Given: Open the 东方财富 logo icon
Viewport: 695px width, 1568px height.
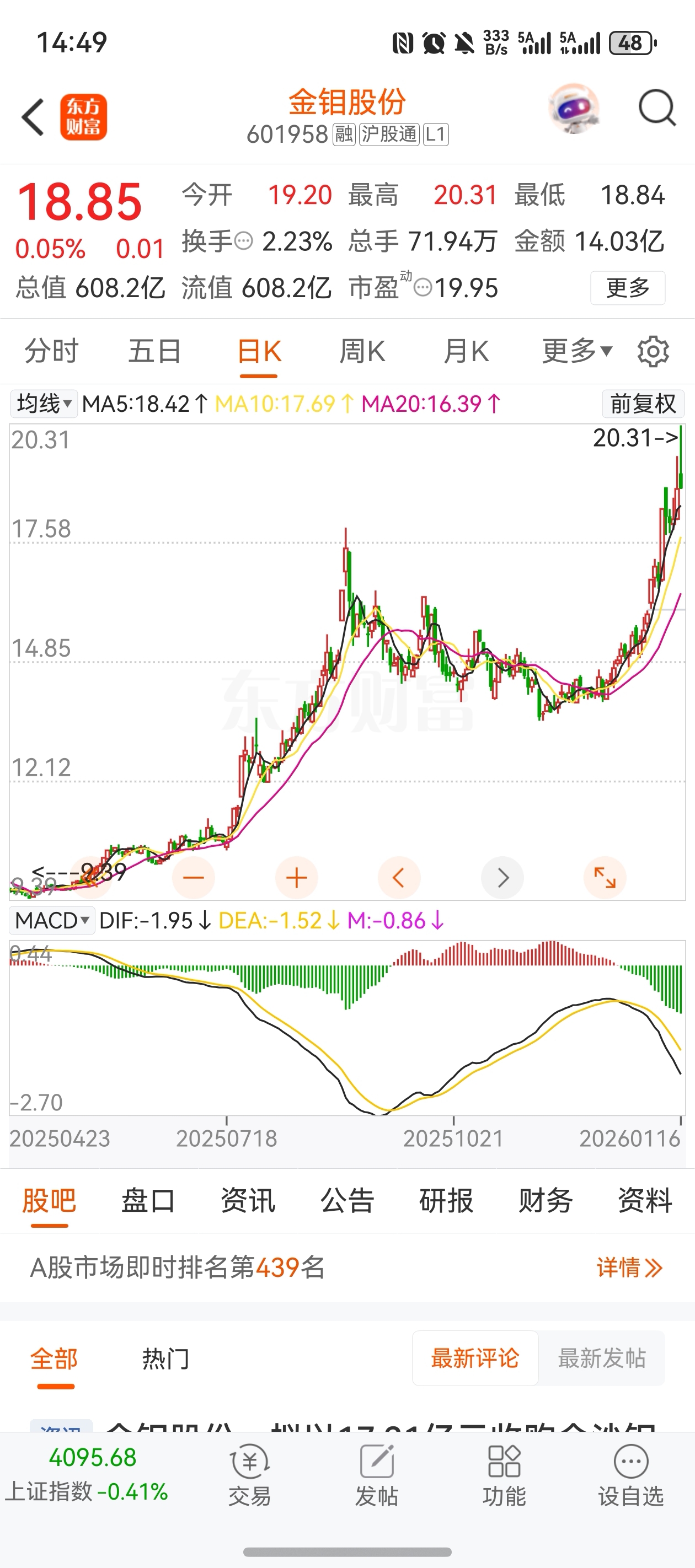Looking at the screenshot, I should [83, 117].
